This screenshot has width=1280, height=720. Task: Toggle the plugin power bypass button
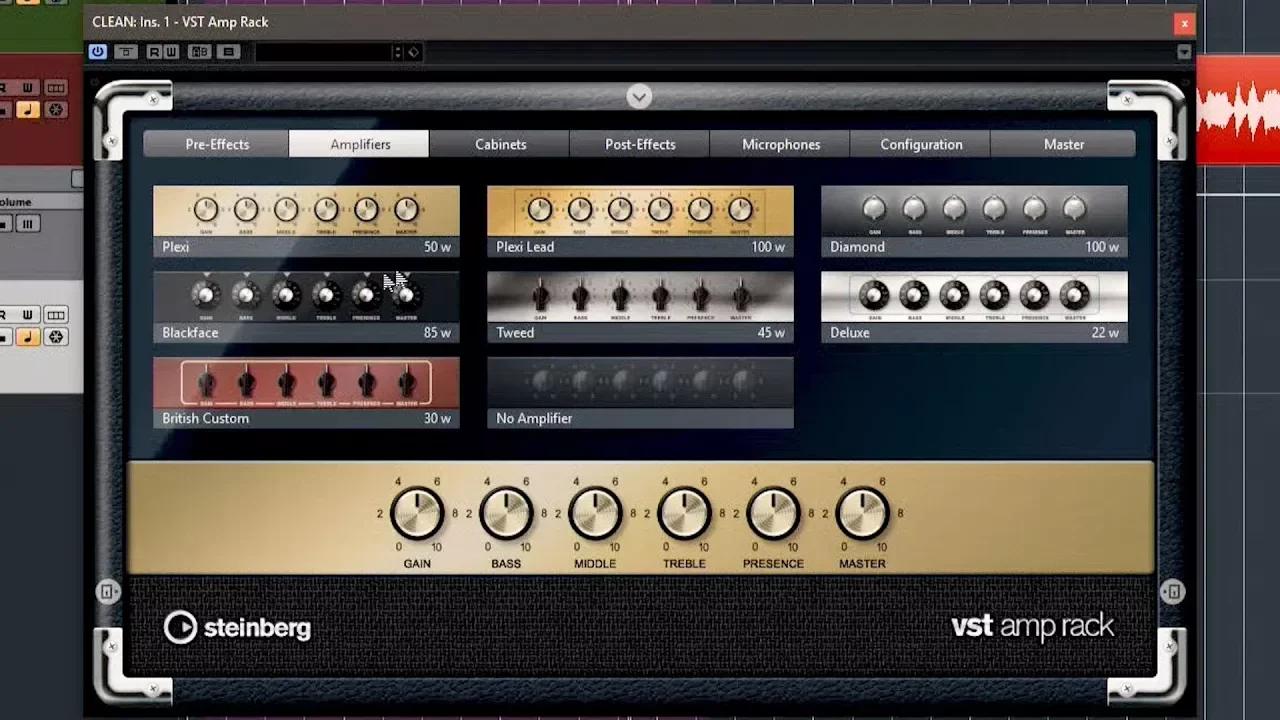point(97,52)
